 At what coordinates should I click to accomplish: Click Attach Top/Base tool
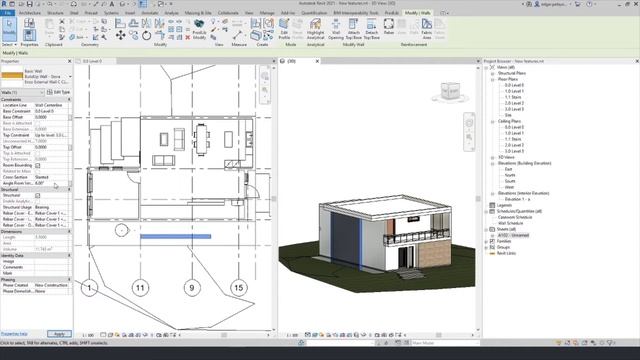coord(353,29)
